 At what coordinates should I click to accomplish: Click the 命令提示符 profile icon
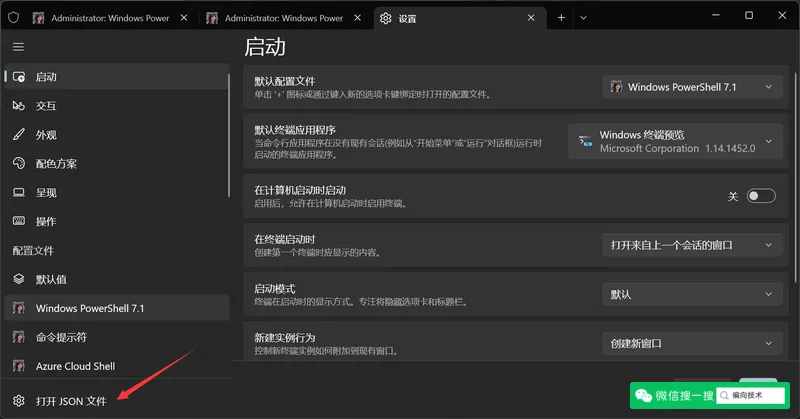pos(19,337)
